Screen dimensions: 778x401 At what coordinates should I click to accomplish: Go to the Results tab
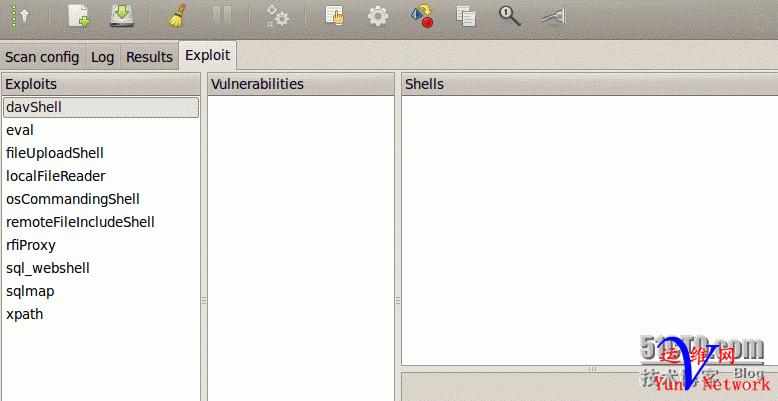pos(149,57)
